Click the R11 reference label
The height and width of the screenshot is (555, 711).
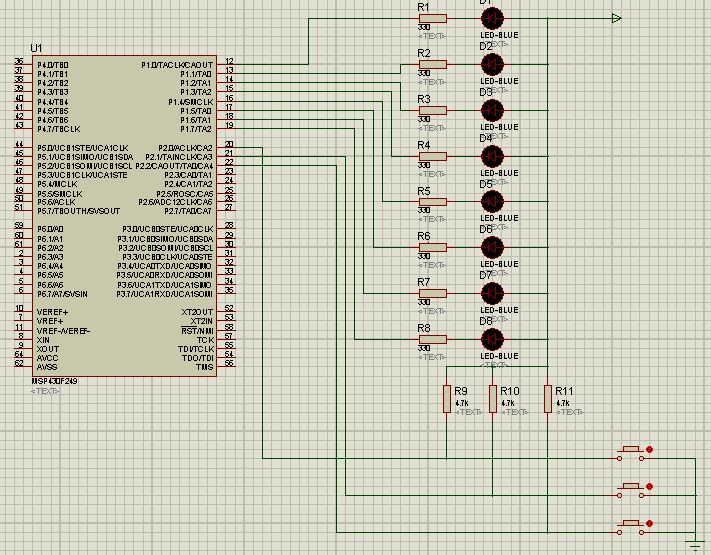pos(565,391)
